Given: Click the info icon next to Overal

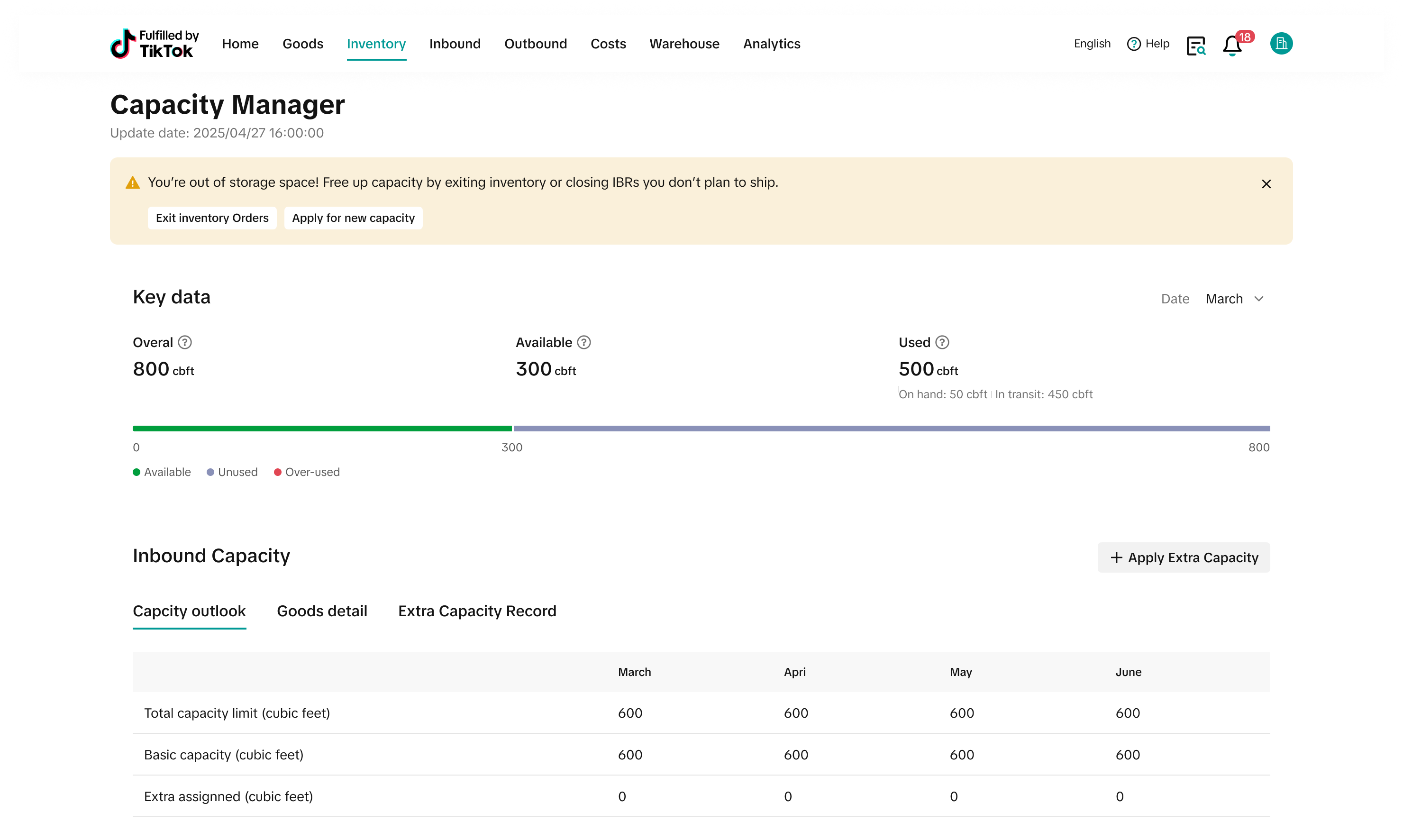Looking at the screenshot, I should (185, 342).
